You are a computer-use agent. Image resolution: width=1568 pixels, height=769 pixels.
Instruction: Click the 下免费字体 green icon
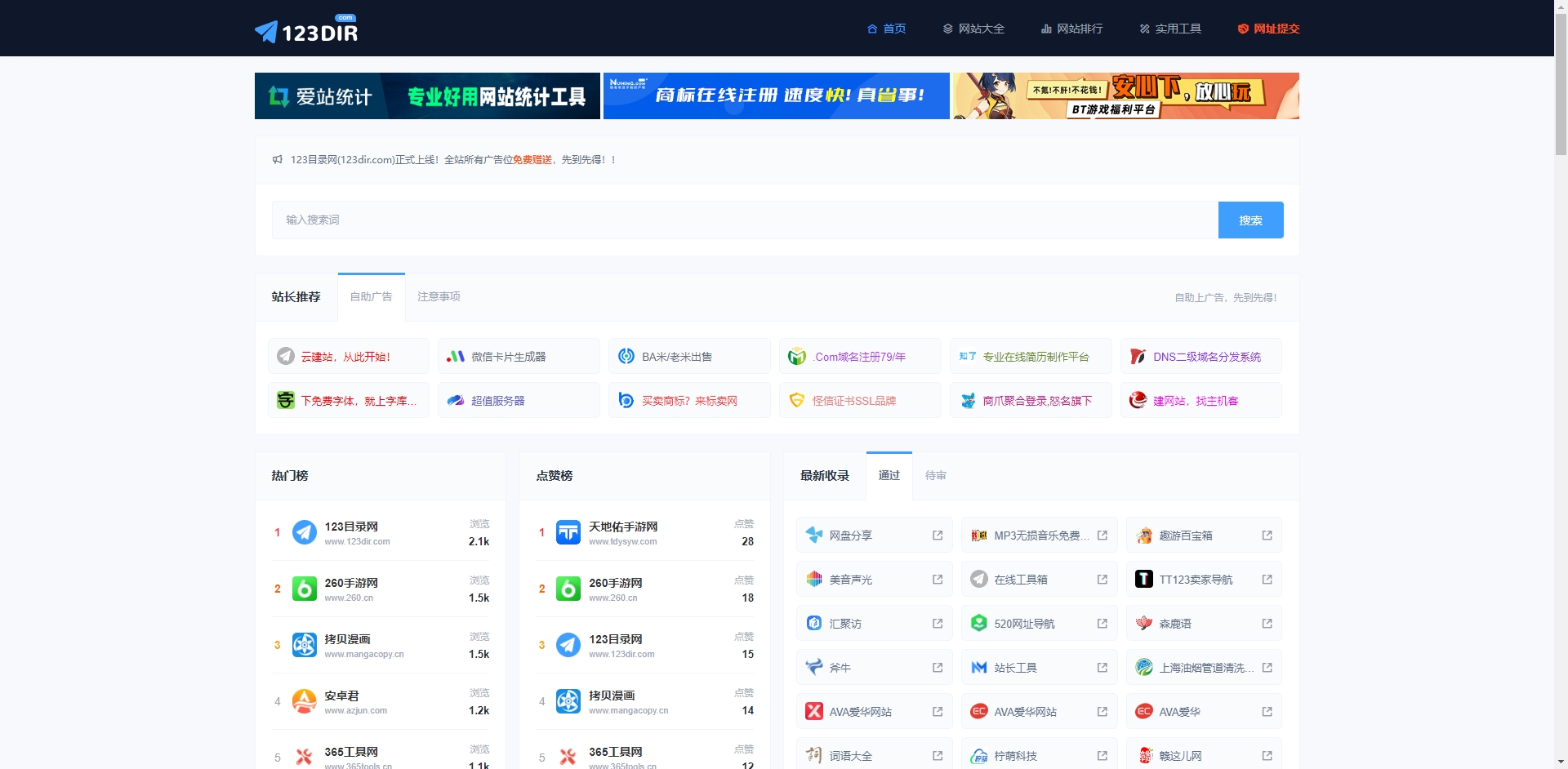pyautogui.click(x=286, y=400)
